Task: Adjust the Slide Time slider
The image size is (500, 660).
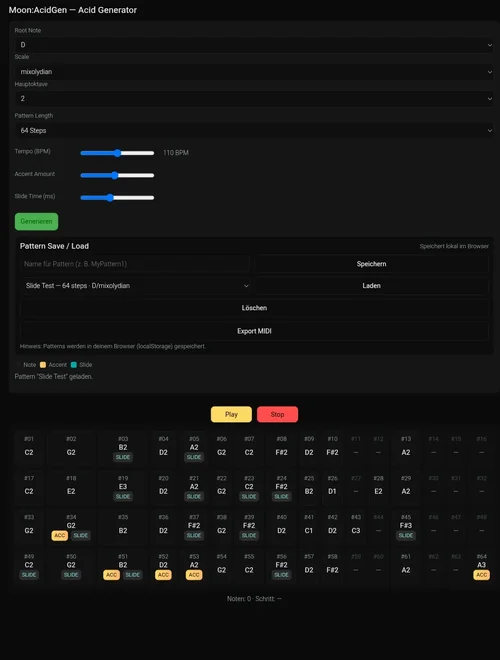Action: click(117, 198)
